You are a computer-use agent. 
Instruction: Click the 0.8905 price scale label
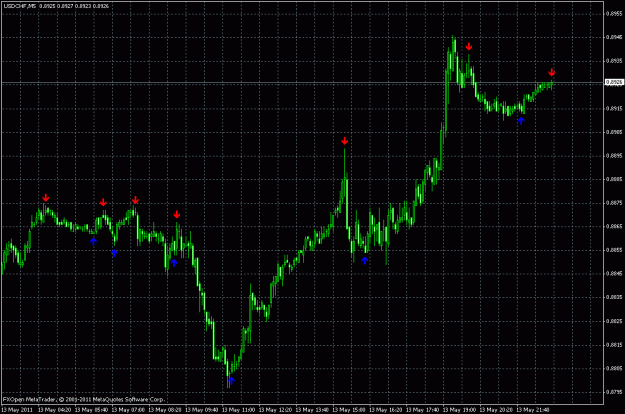point(614,132)
